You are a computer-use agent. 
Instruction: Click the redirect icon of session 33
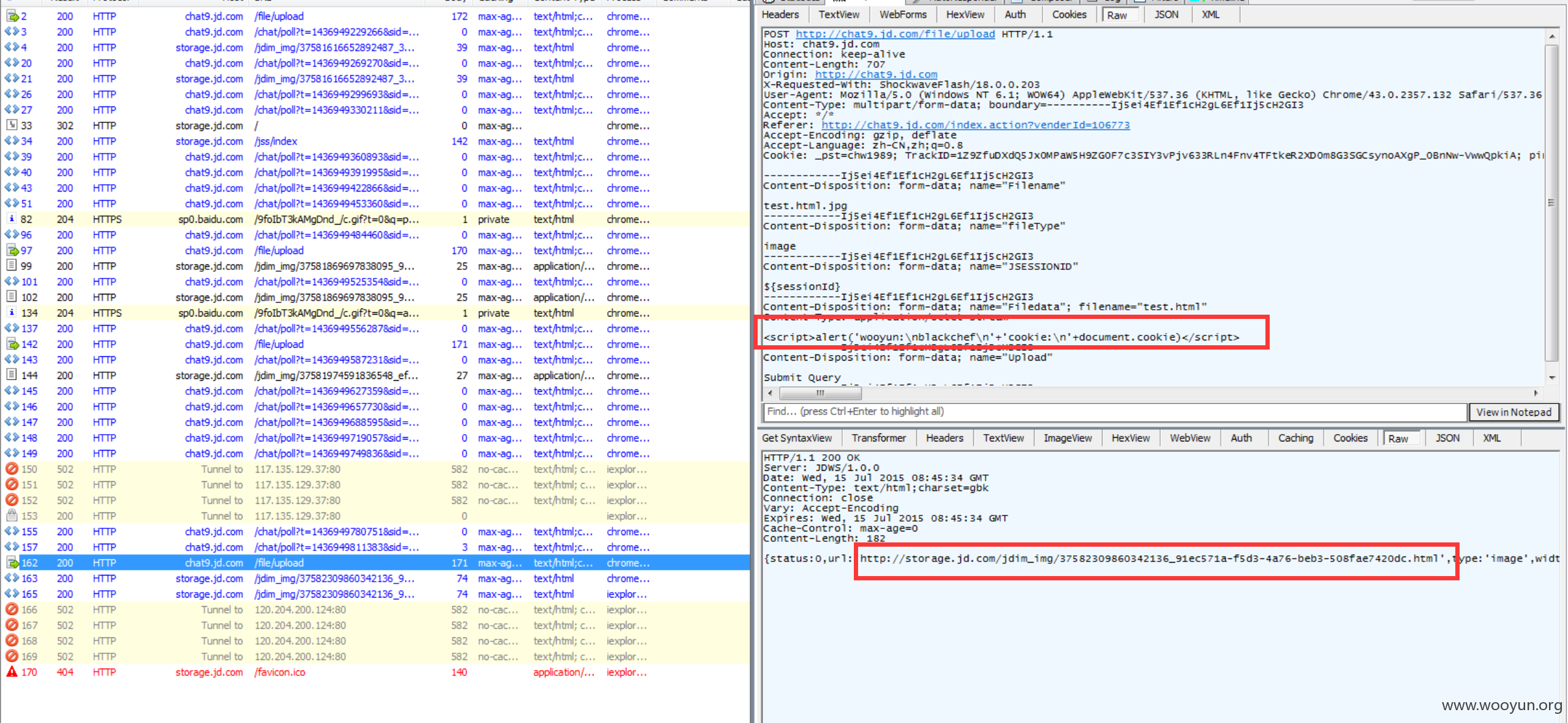tap(12, 125)
